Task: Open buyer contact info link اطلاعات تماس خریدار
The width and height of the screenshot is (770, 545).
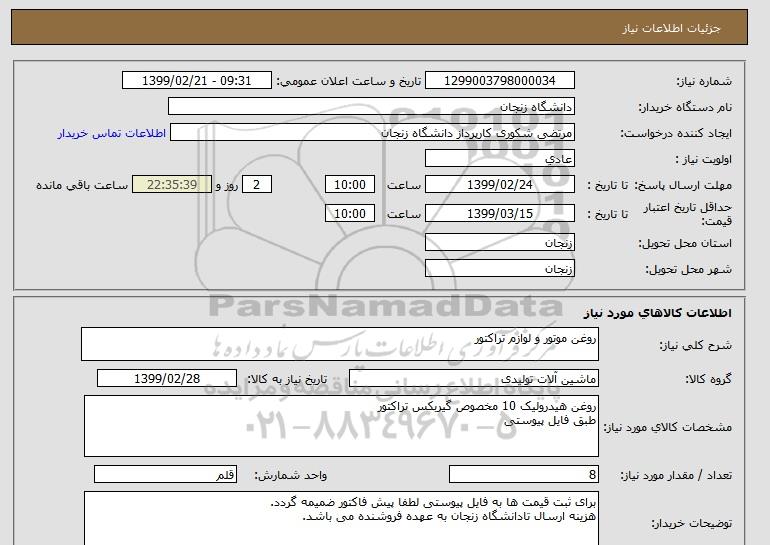Action: [111, 133]
